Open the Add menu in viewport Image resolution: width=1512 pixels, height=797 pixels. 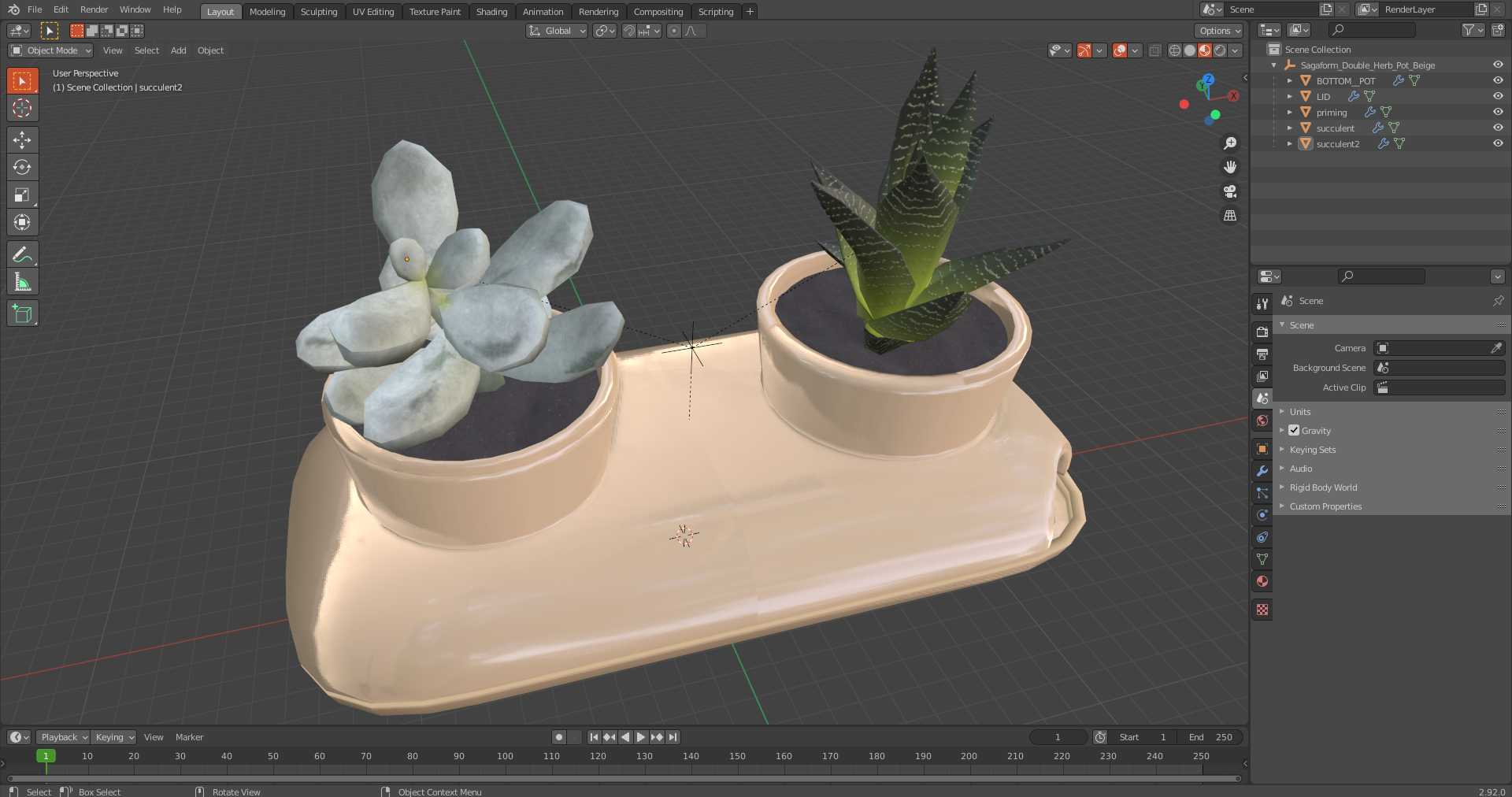[x=179, y=50]
